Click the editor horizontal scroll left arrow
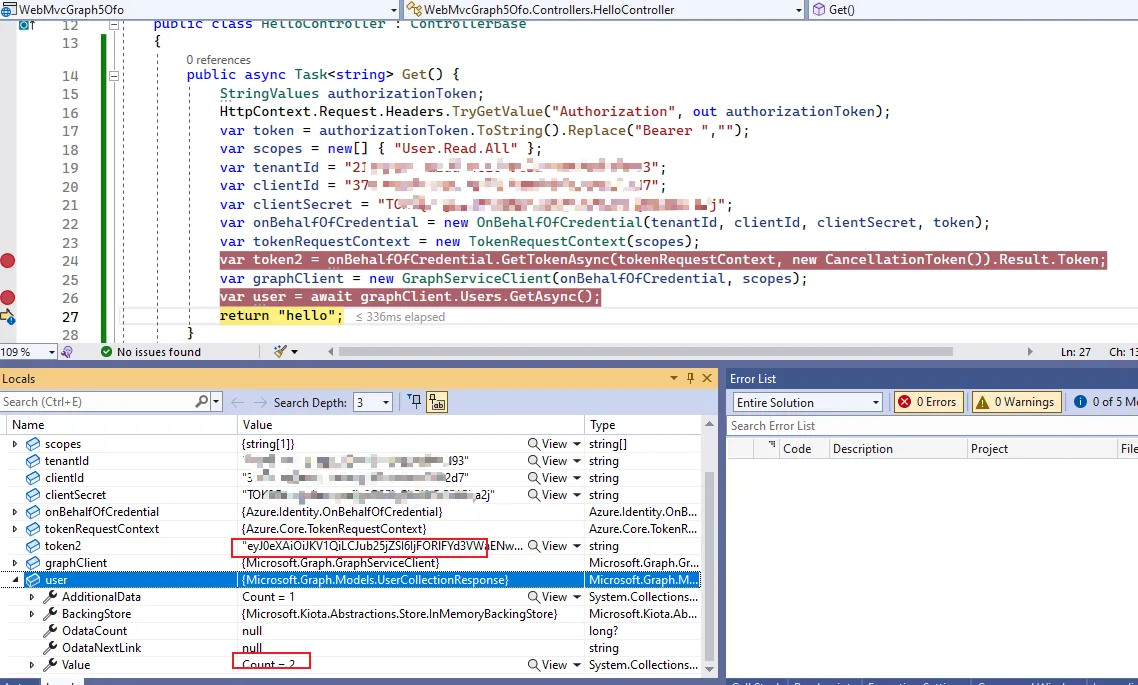The width and height of the screenshot is (1138, 685). (331, 352)
